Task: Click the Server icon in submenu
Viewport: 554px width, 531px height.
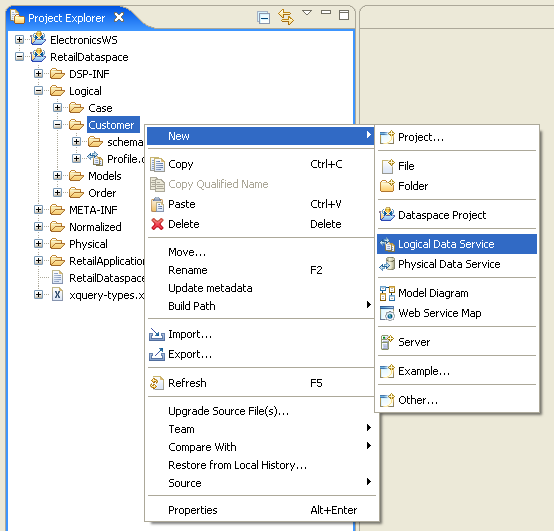Action: click(x=387, y=342)
